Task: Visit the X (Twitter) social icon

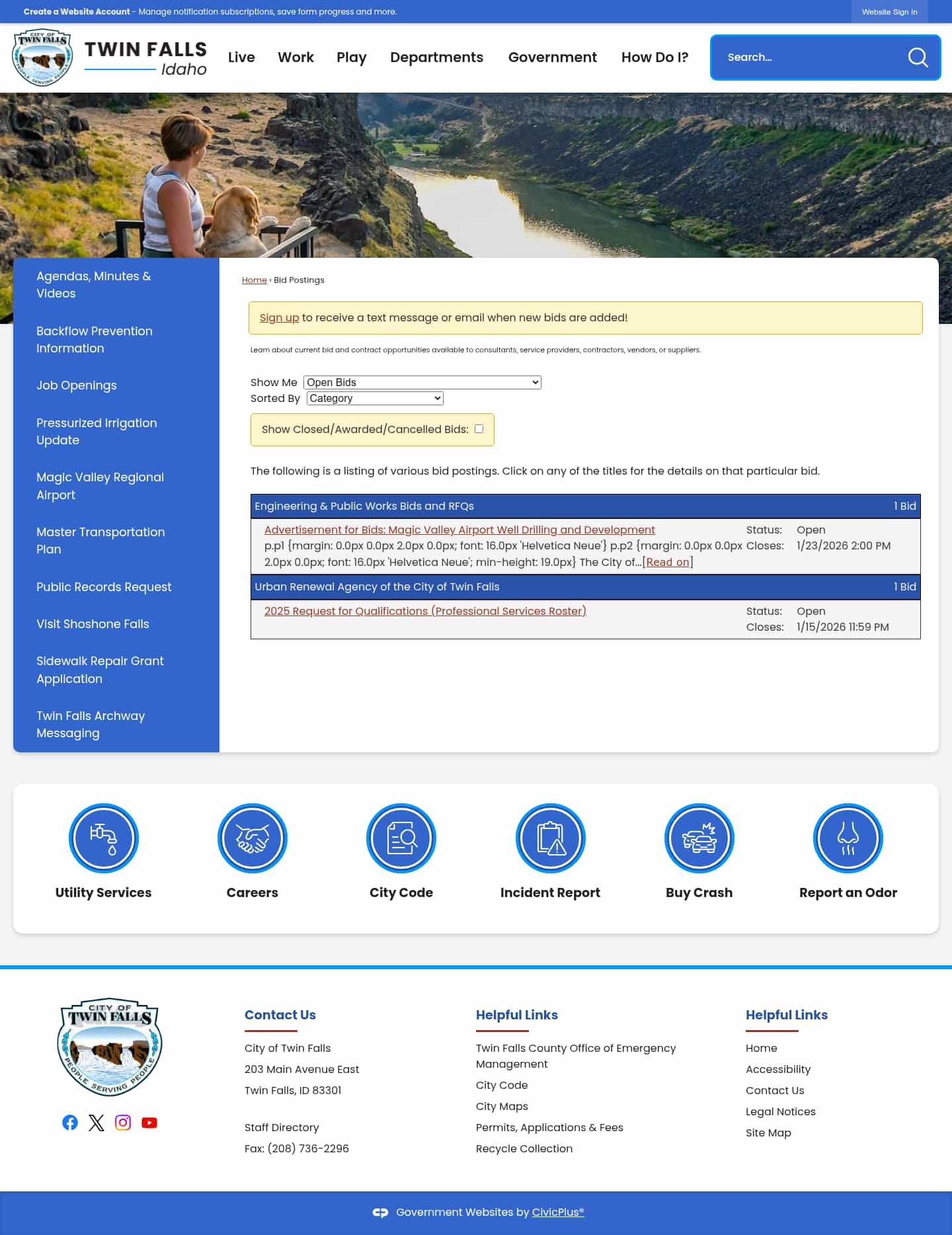Action: (x=97, y=1123)
